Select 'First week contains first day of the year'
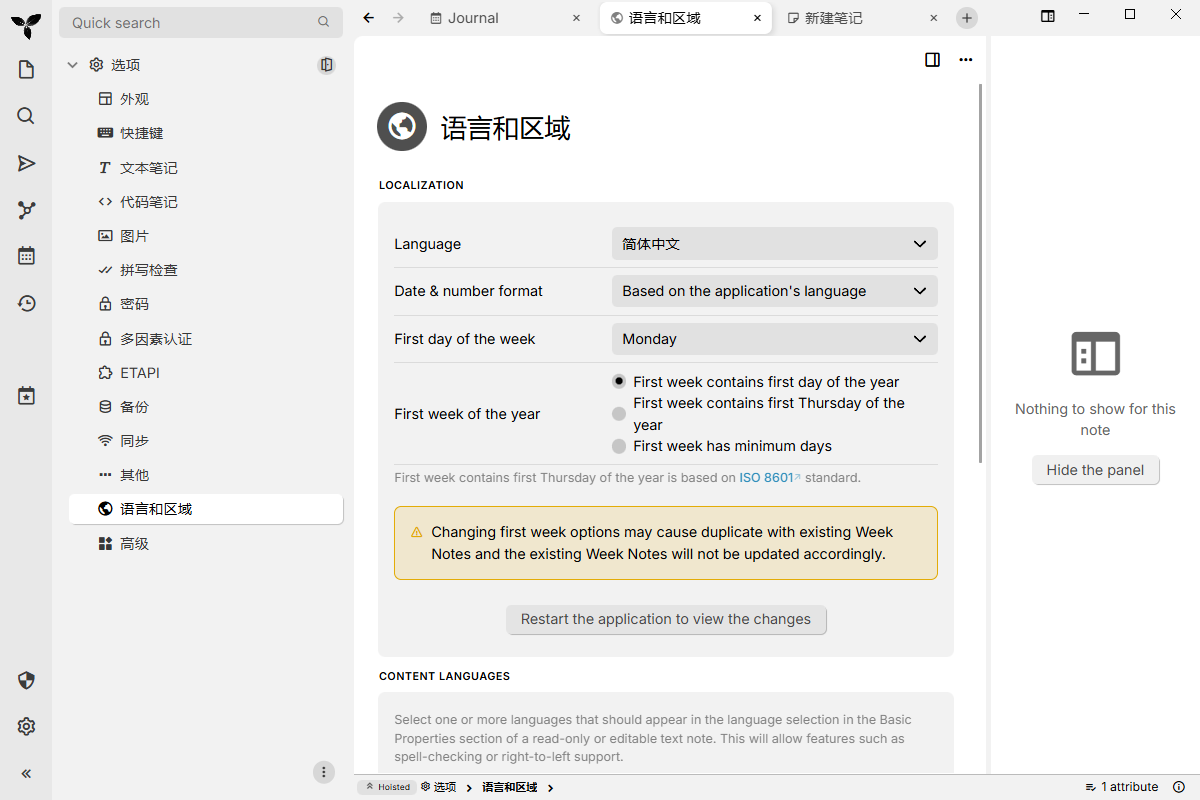Image resolution: width=1200 pixels, height=800 pixels. (618, 381)
